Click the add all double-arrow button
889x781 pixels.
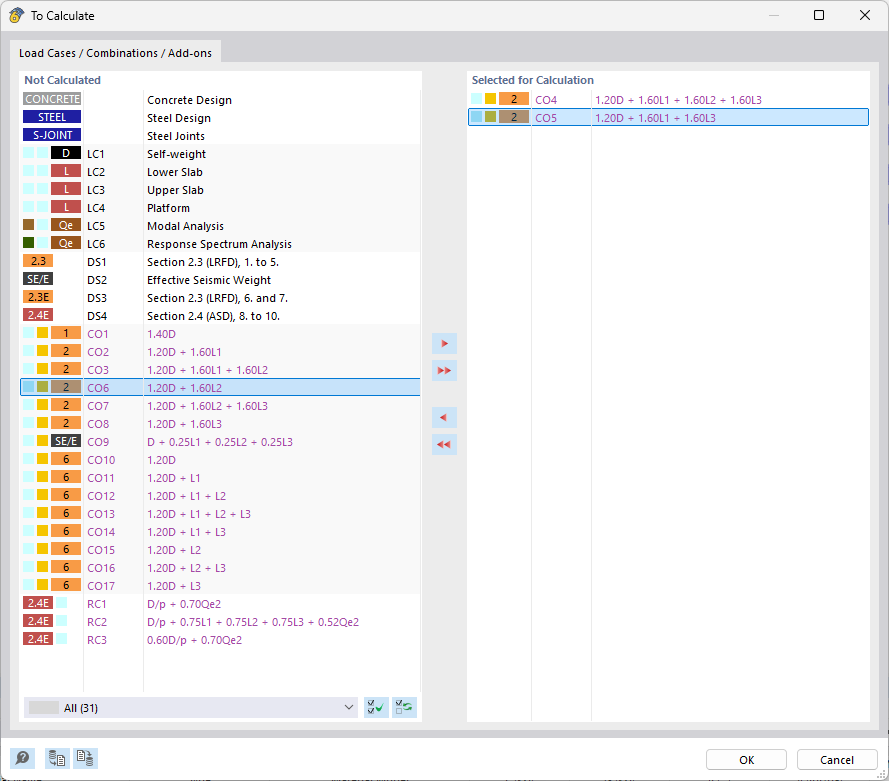click(x=444, y=371)
